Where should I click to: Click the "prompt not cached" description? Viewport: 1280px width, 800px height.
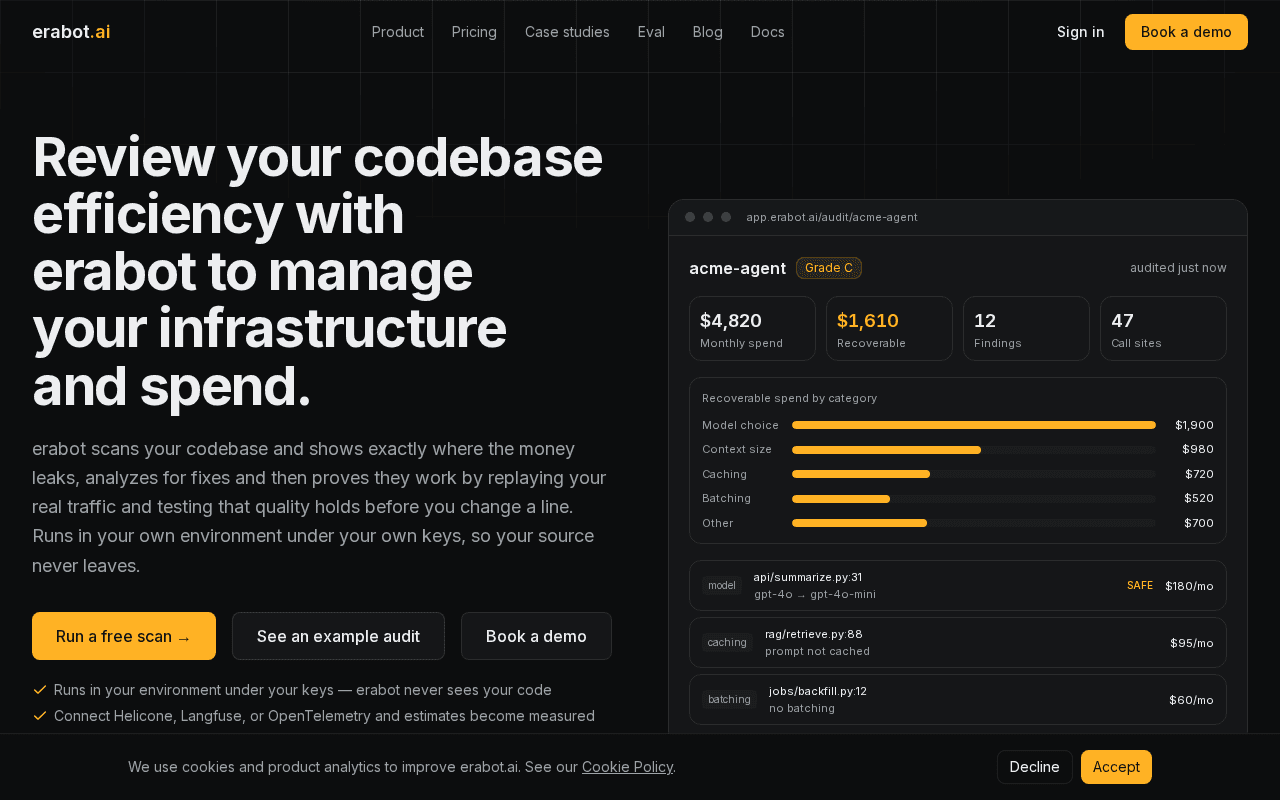click(817, 651)
